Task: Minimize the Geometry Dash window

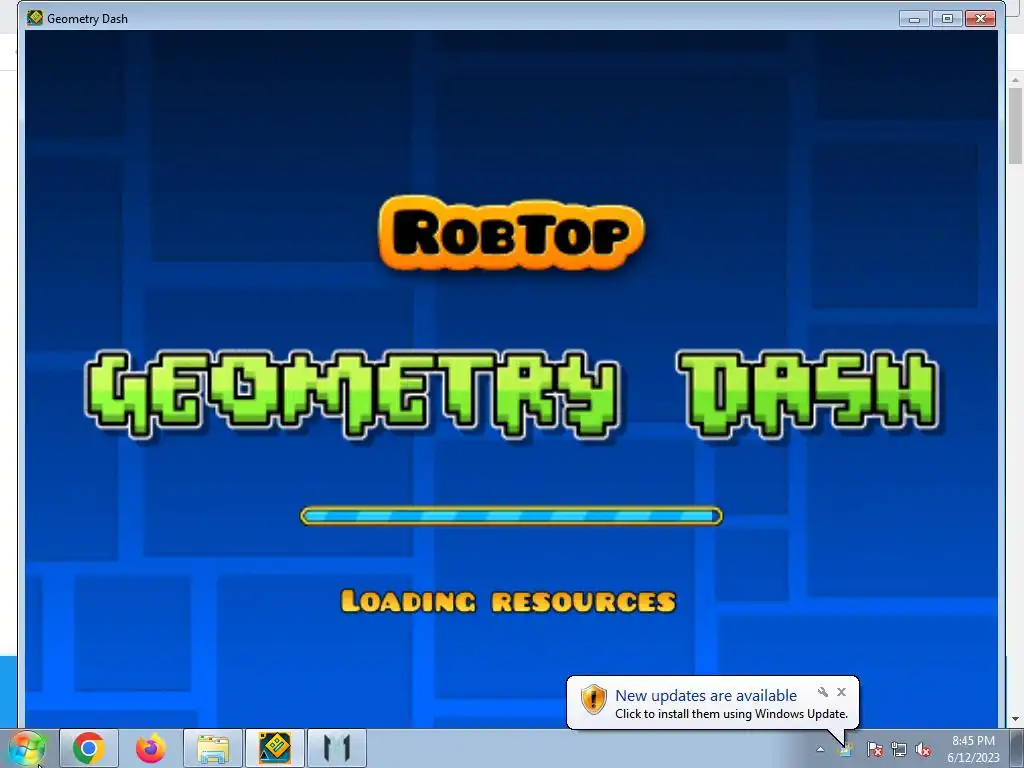Action: coord(914,18)
